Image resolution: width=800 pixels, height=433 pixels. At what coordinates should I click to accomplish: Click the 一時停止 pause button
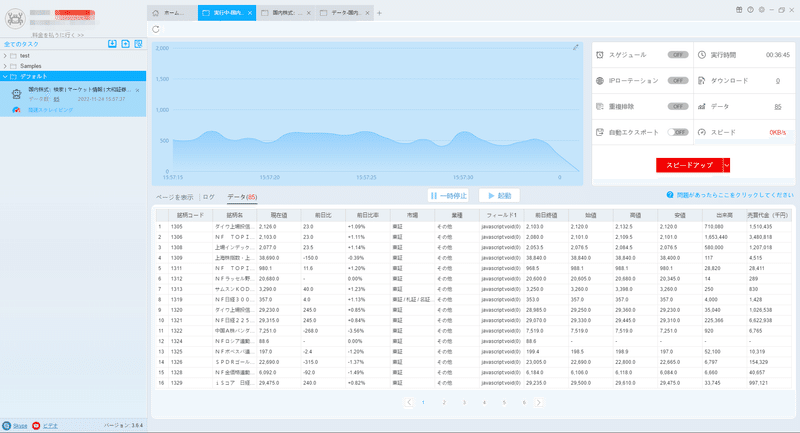point(448,195)
